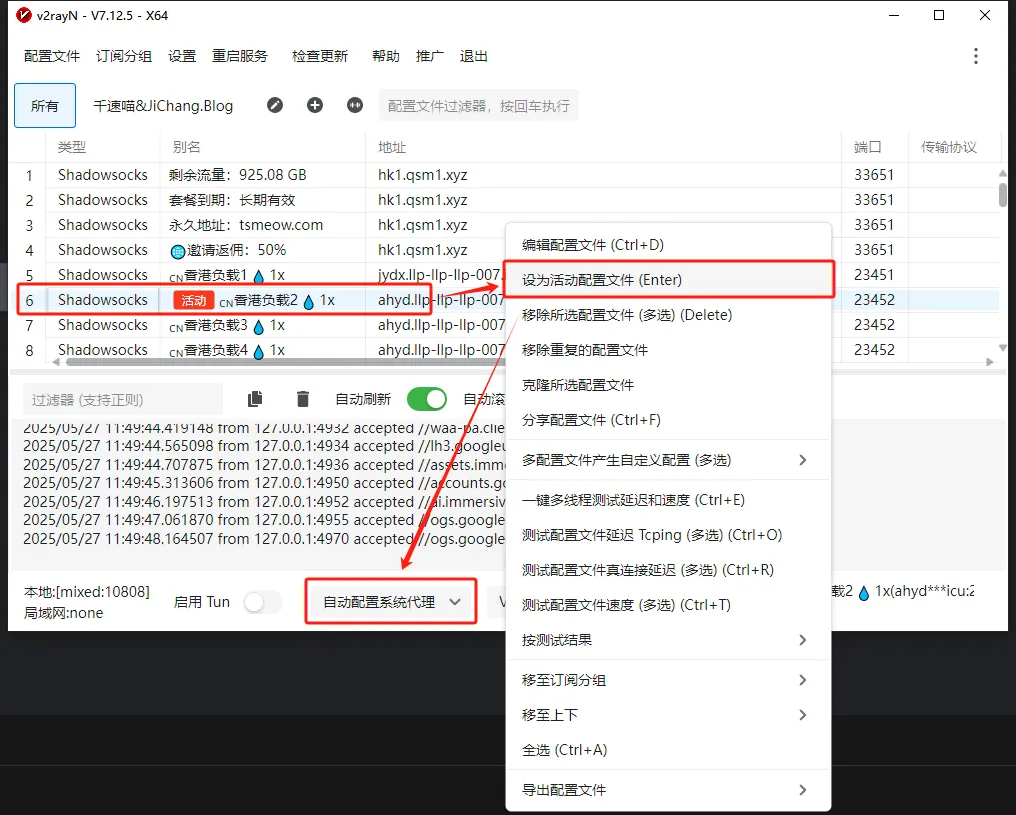Open the 设置 menu

[x=182, y=56]
